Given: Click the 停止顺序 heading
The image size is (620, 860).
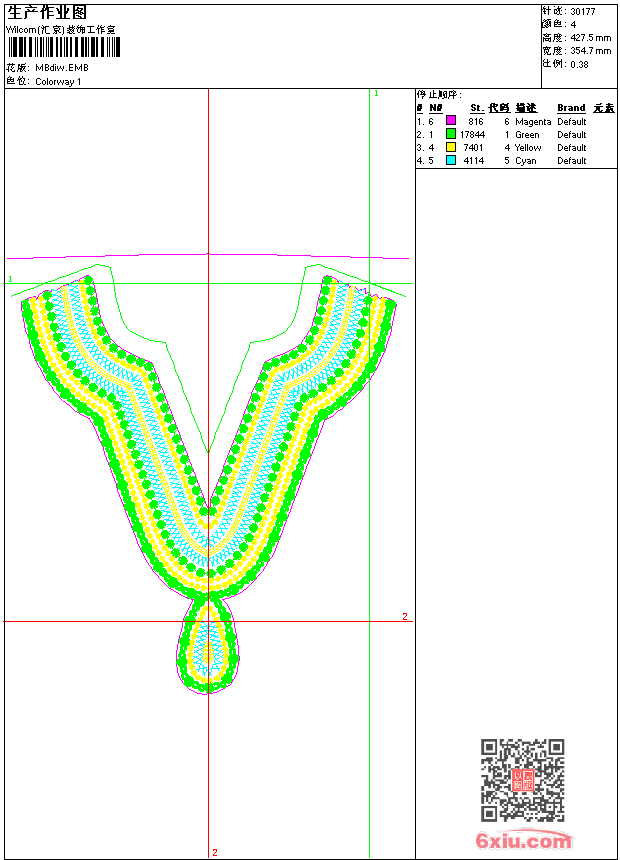Looking at the screenshot, I should (x=438, y=95).
